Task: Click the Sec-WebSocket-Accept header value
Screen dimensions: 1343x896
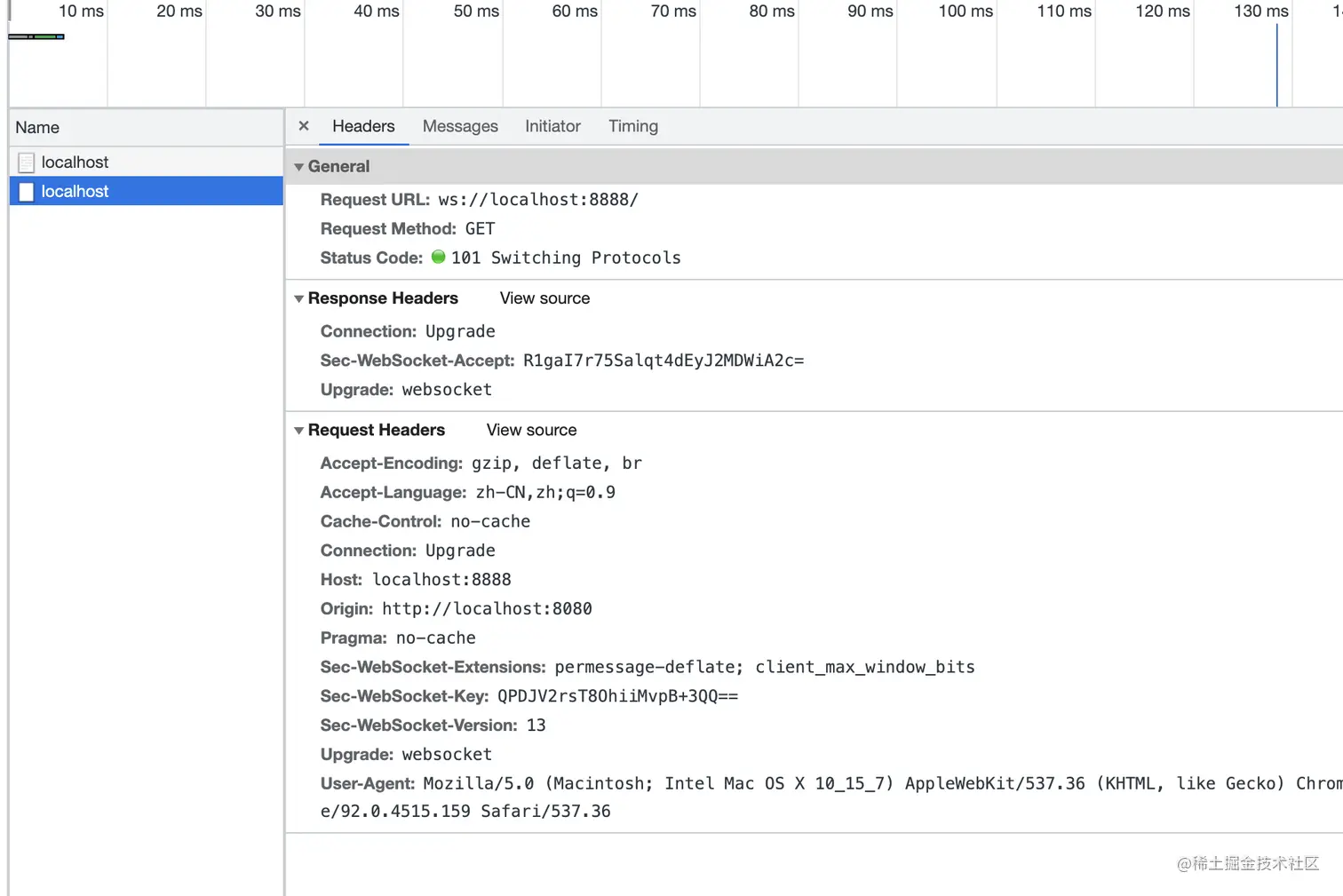Action: coord(664,361)
